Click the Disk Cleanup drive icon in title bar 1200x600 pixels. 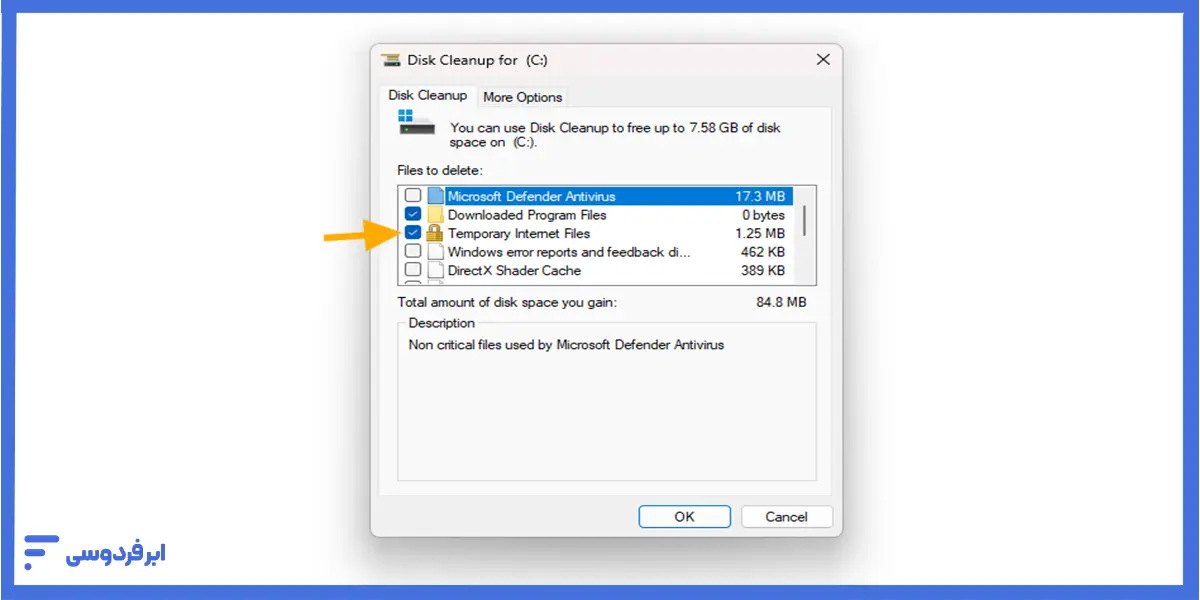(392, 60)
